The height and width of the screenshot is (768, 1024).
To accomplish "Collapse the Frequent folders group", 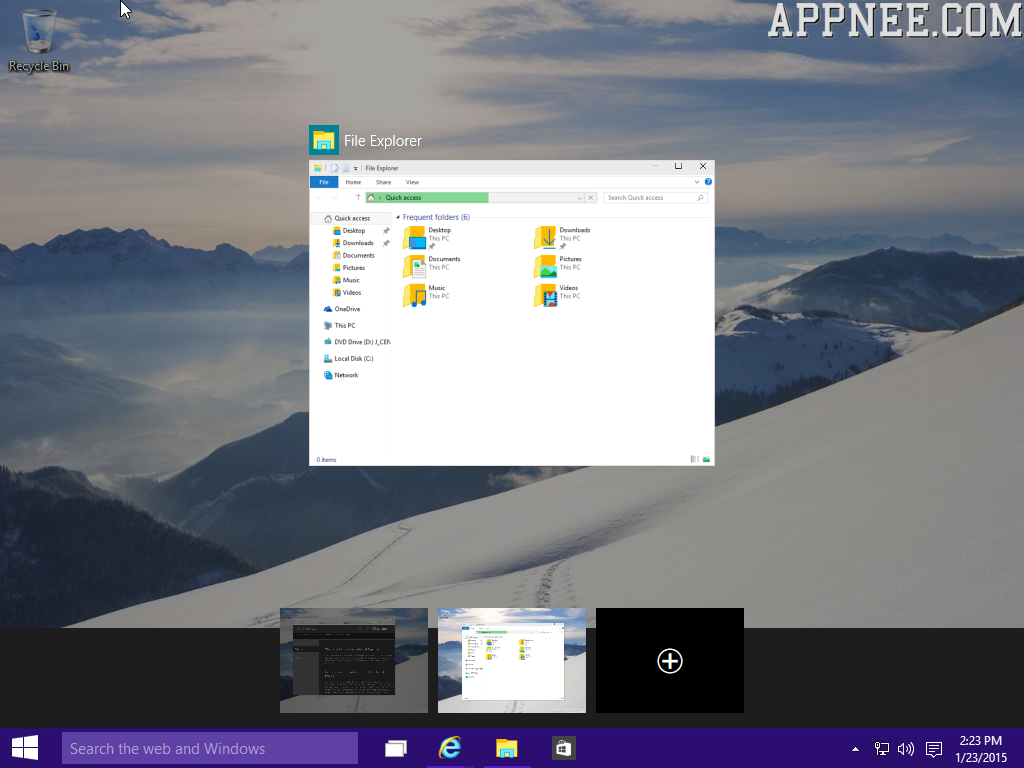I will [x=398, y=217].
